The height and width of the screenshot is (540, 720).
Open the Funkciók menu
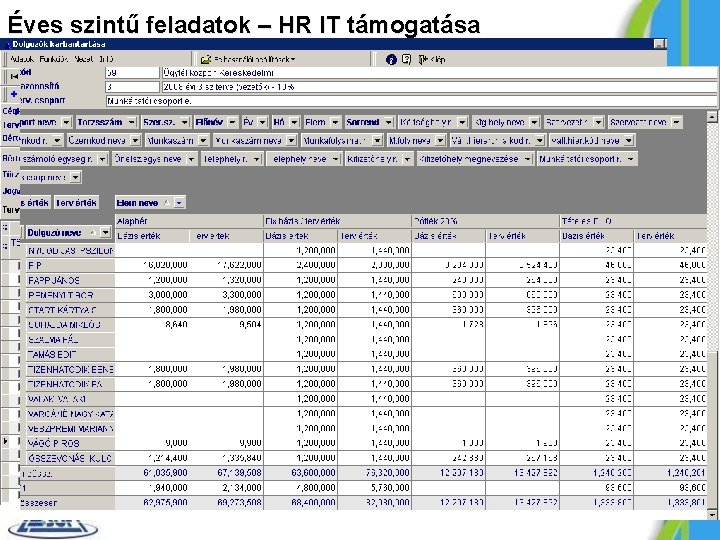pos(54,59)
